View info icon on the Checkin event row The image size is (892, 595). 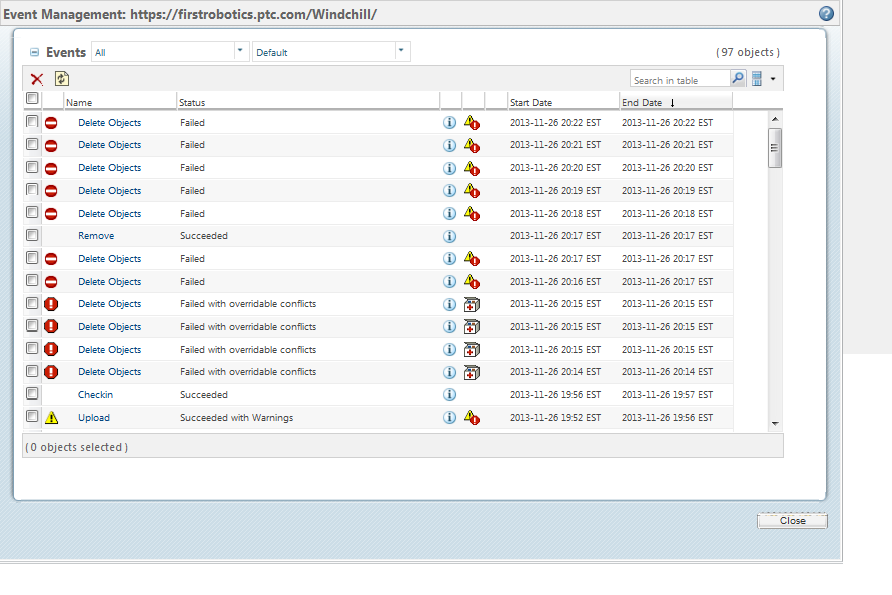(x=449, y=394)
